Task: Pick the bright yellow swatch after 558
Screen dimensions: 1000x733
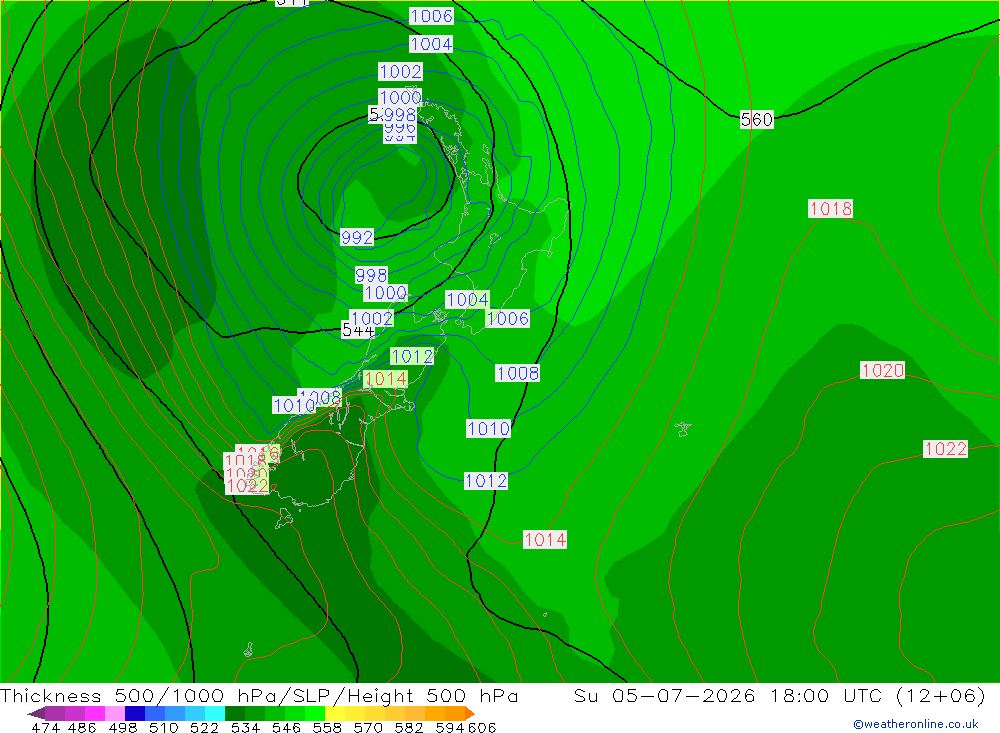Action: pos(335,713)
